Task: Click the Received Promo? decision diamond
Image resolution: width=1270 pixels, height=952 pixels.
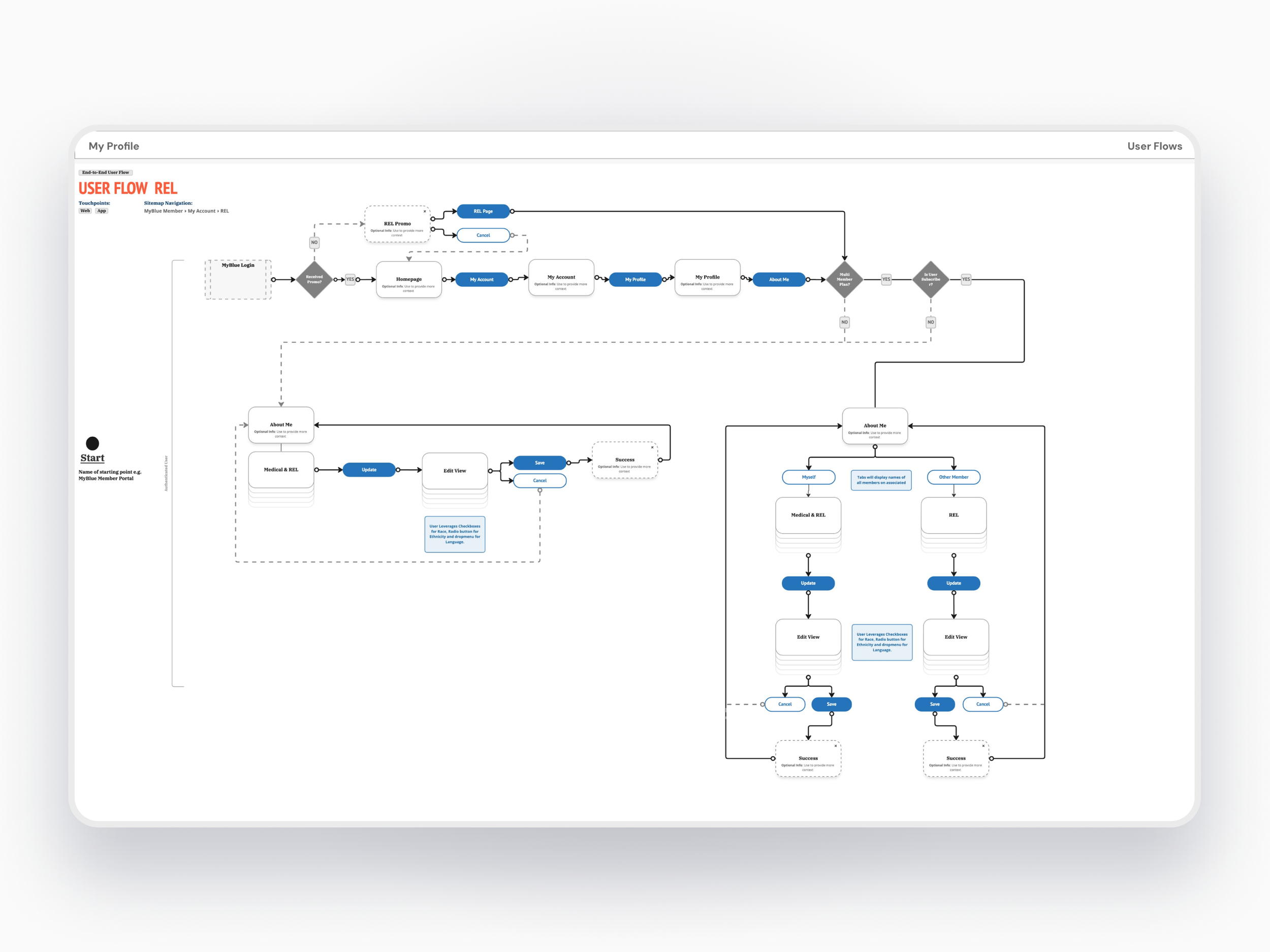Action: [314, 279]
